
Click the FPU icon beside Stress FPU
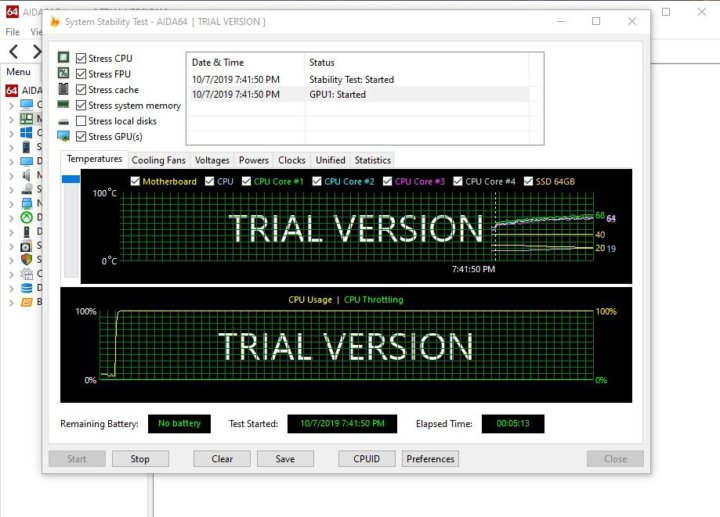63,74
